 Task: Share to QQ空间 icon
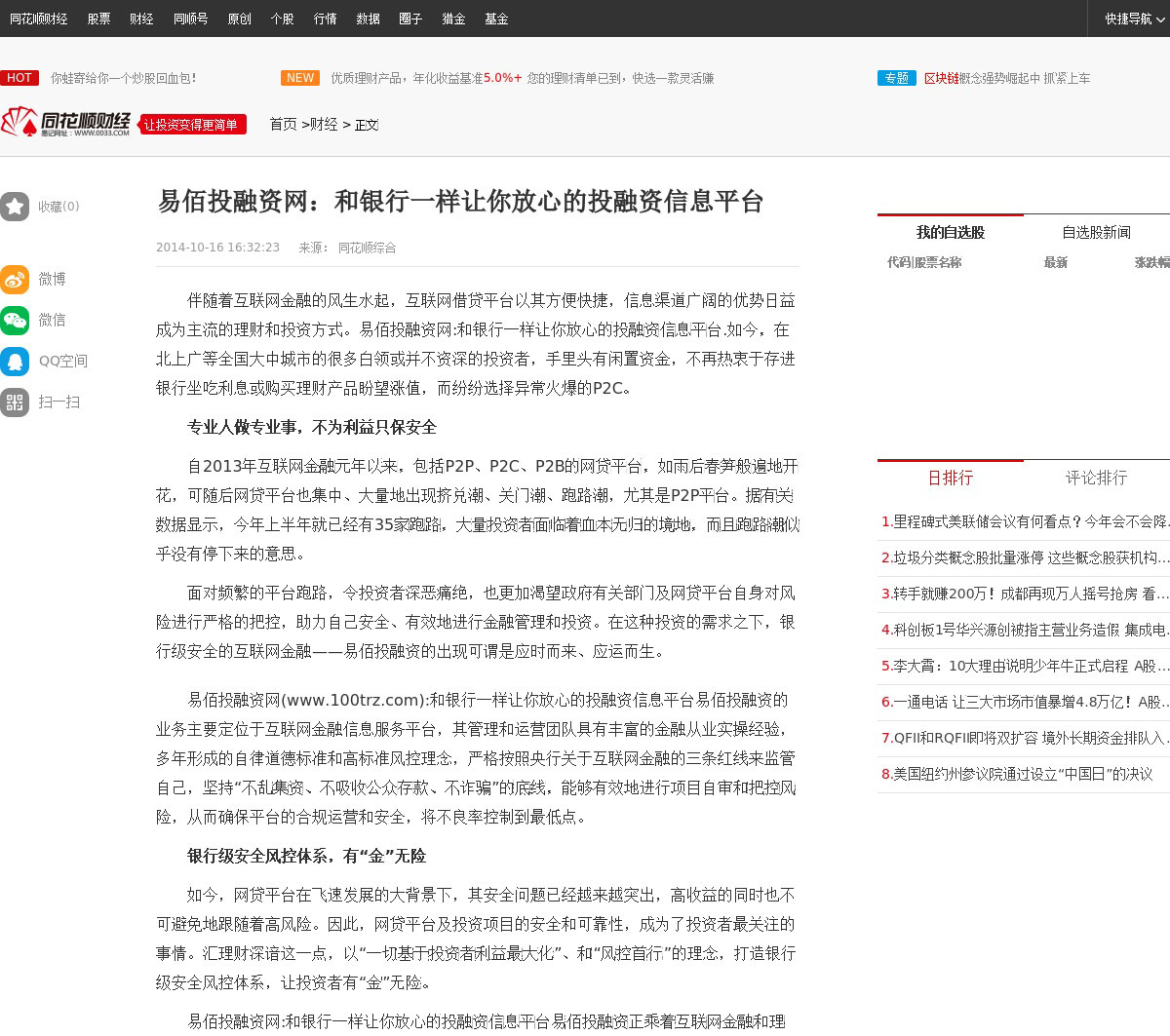[x=15, y=362]
